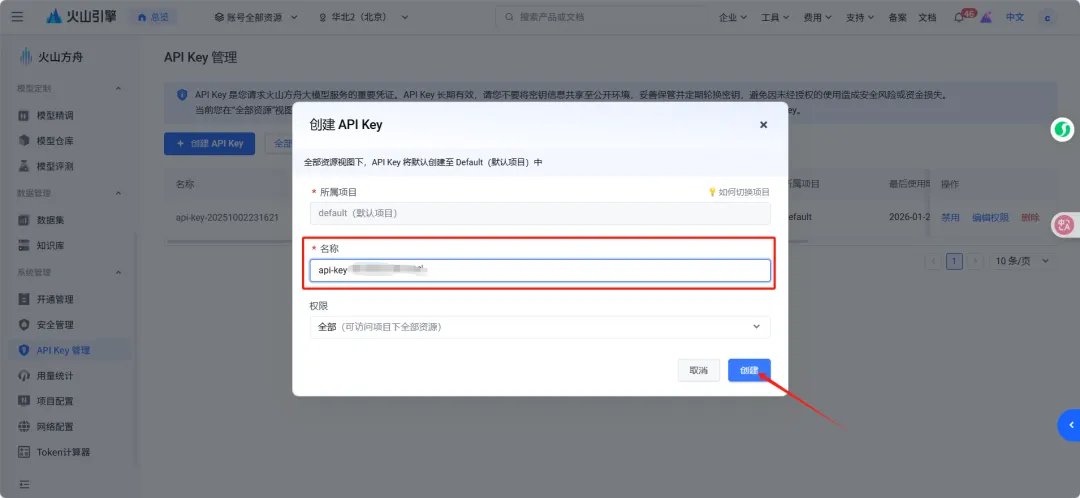Open the 总览 overview button

tap(154, 17)
